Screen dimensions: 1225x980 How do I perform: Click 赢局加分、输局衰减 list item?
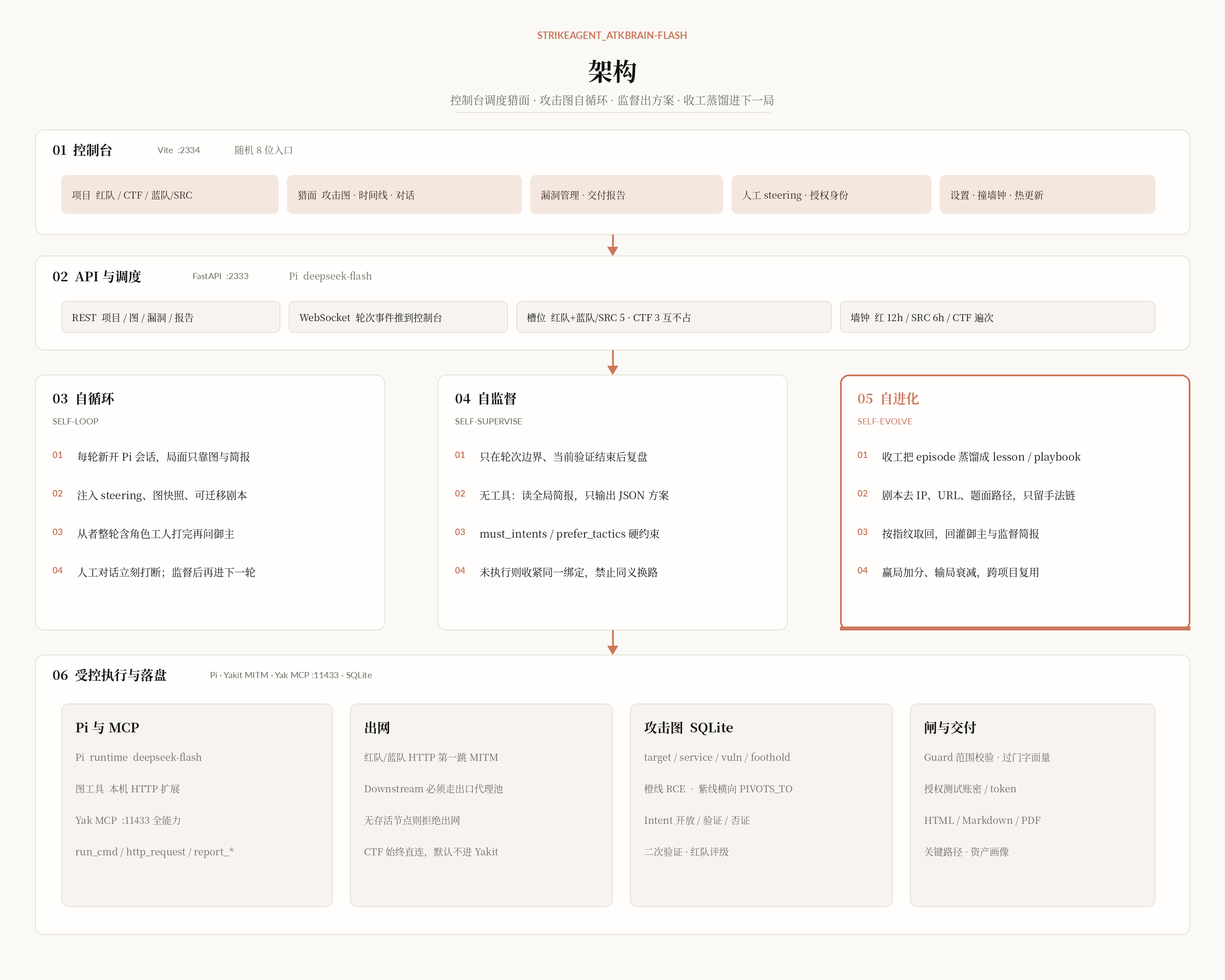960,572
